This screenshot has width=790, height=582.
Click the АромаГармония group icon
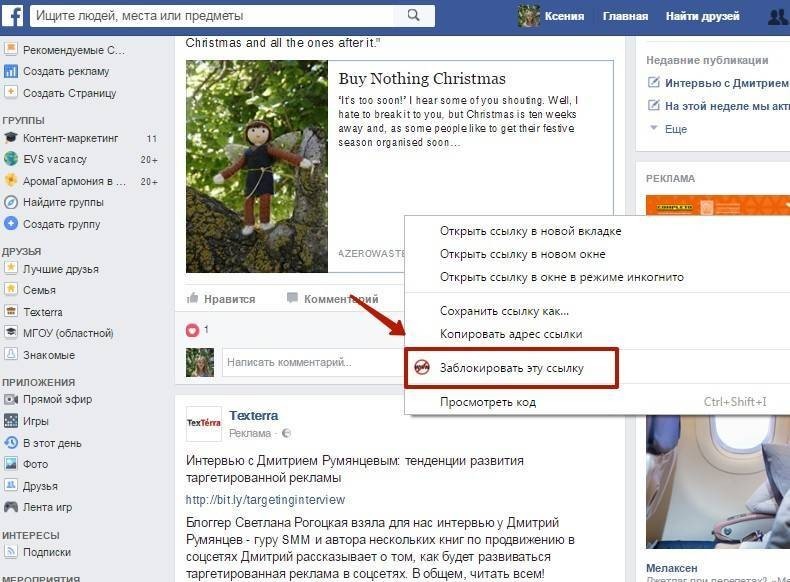[x=11, y=180]
